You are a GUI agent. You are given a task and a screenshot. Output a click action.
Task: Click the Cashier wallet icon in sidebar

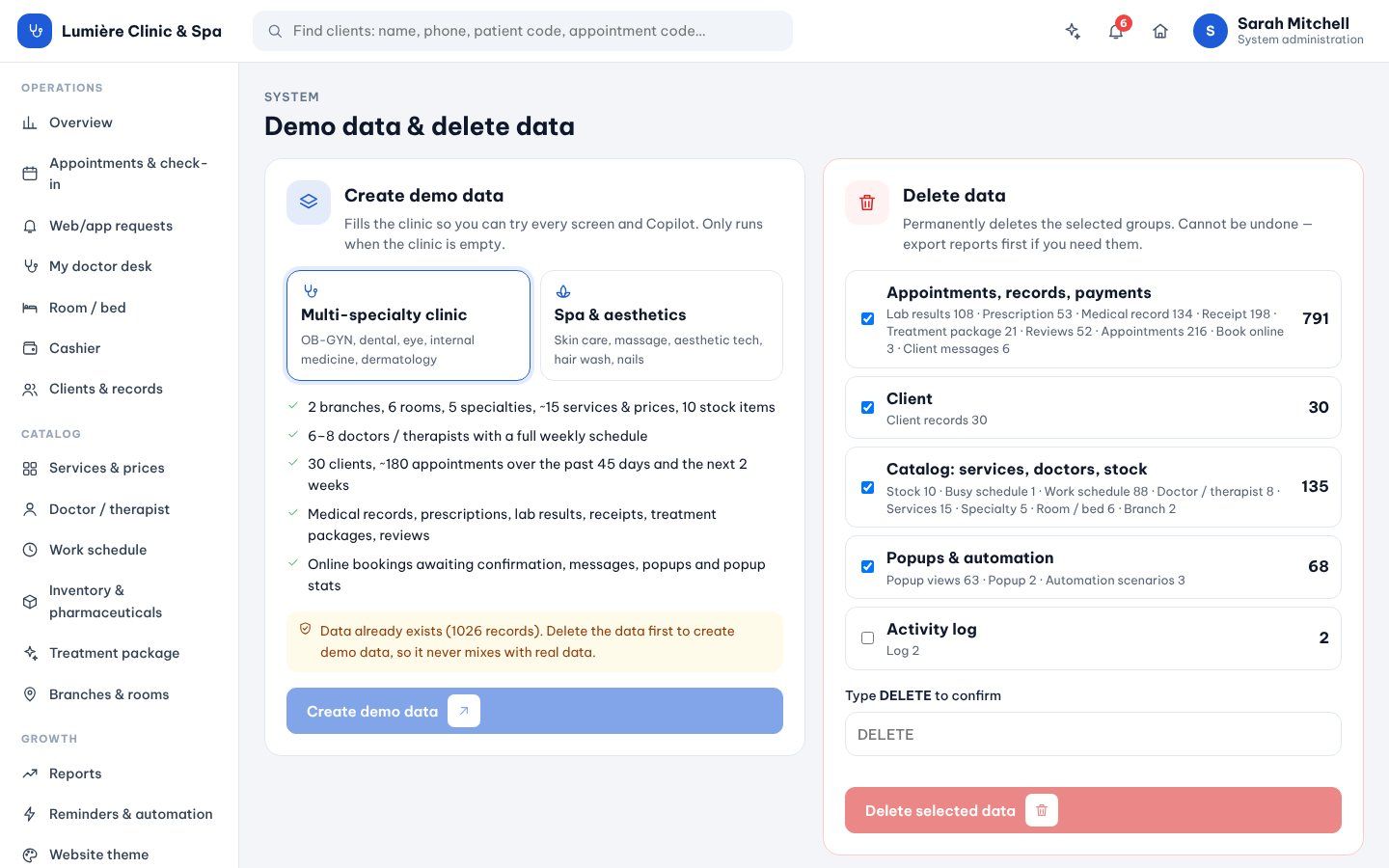(x=30, y=348)
